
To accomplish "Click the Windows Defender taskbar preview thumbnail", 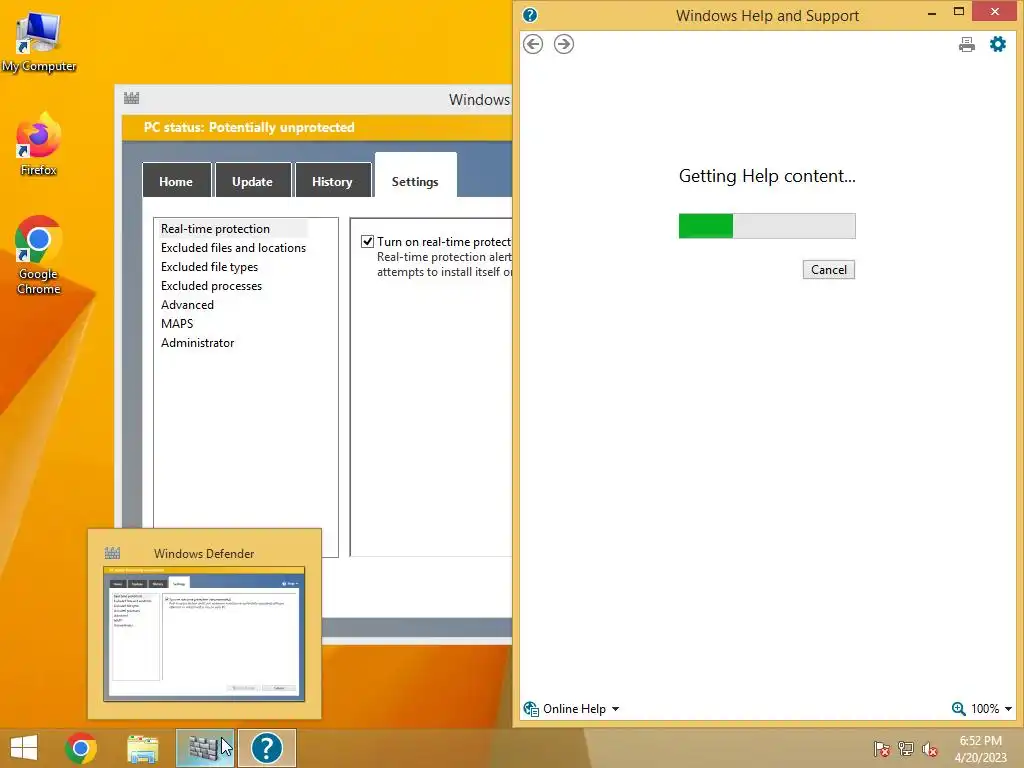I will (x=204, y=634).
